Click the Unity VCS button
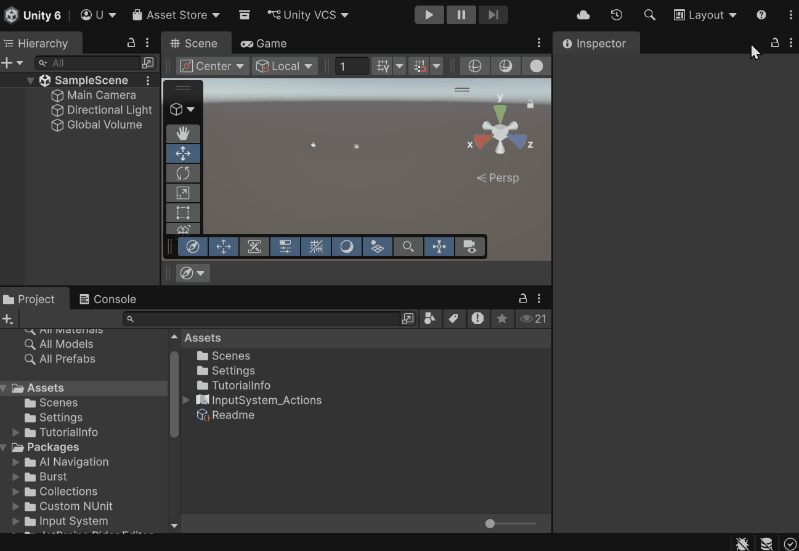 308,15
